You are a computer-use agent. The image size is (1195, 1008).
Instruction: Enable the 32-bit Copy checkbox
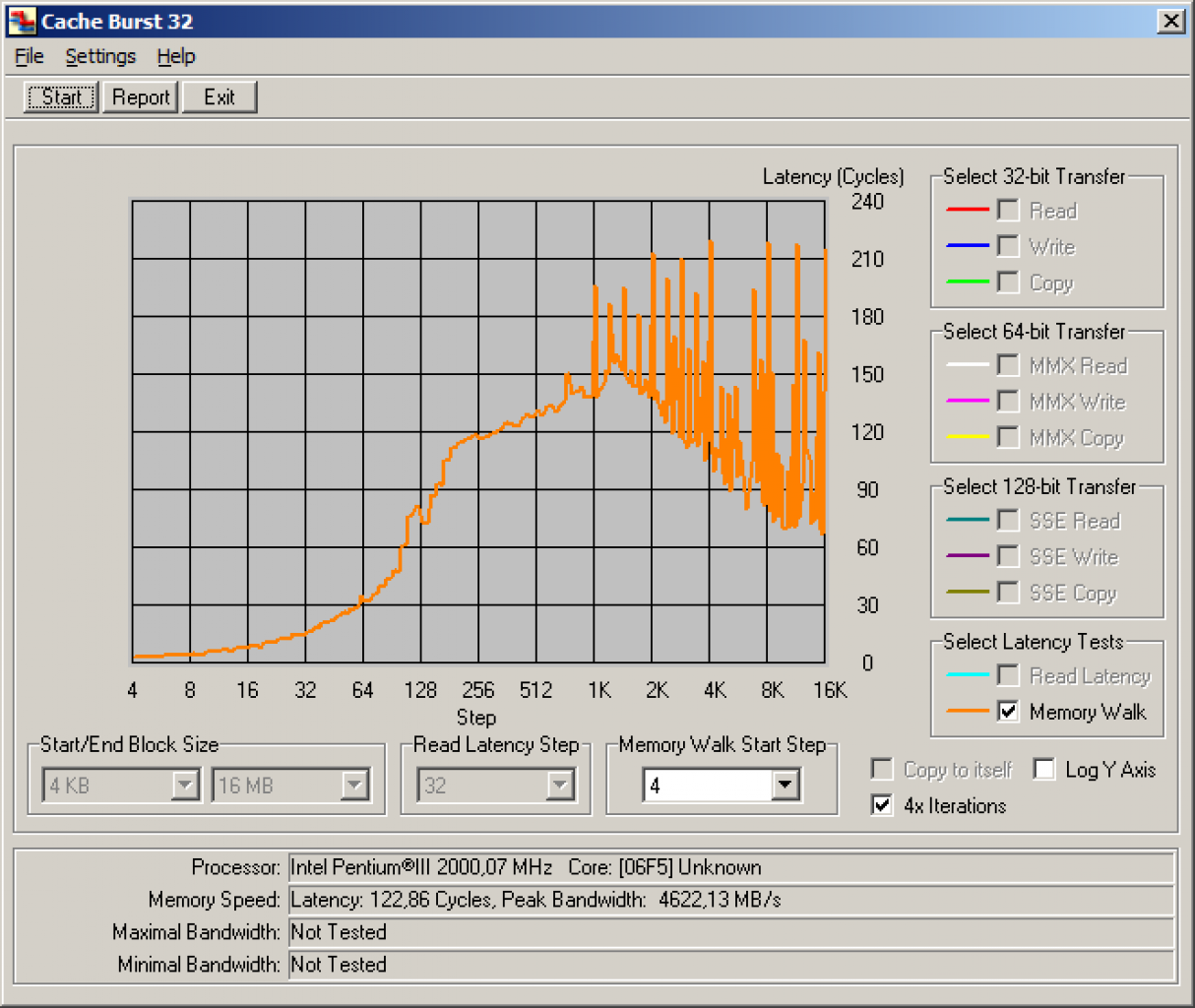1008,282
